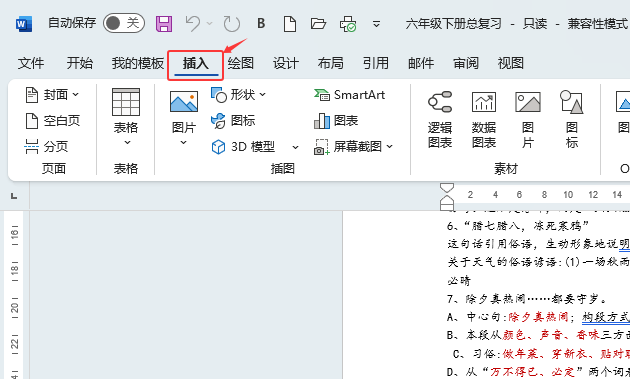Toggle the AutoSave (自动保存) switch
630x379 pixels.
124,23
